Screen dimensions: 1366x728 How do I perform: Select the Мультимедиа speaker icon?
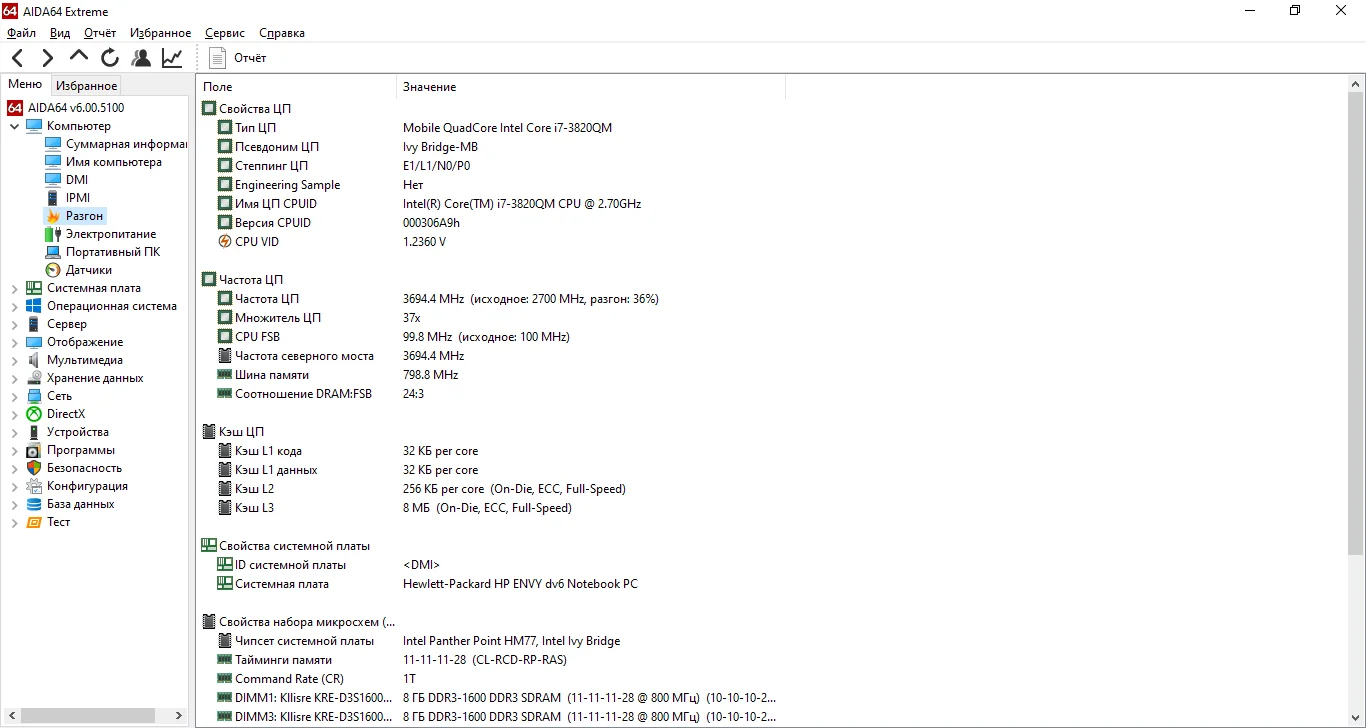tap(34, 360)
